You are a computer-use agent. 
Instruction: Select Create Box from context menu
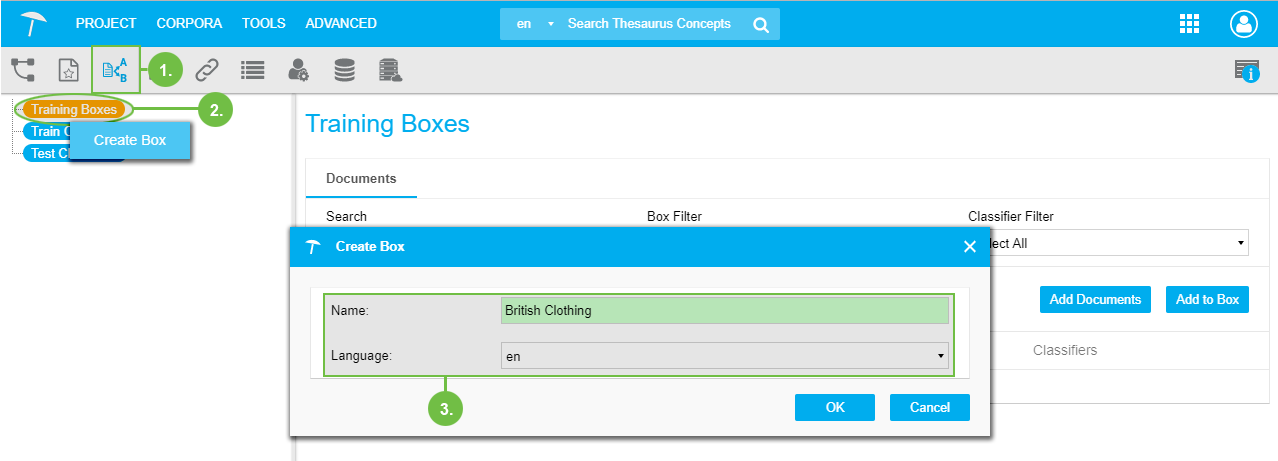130,141
